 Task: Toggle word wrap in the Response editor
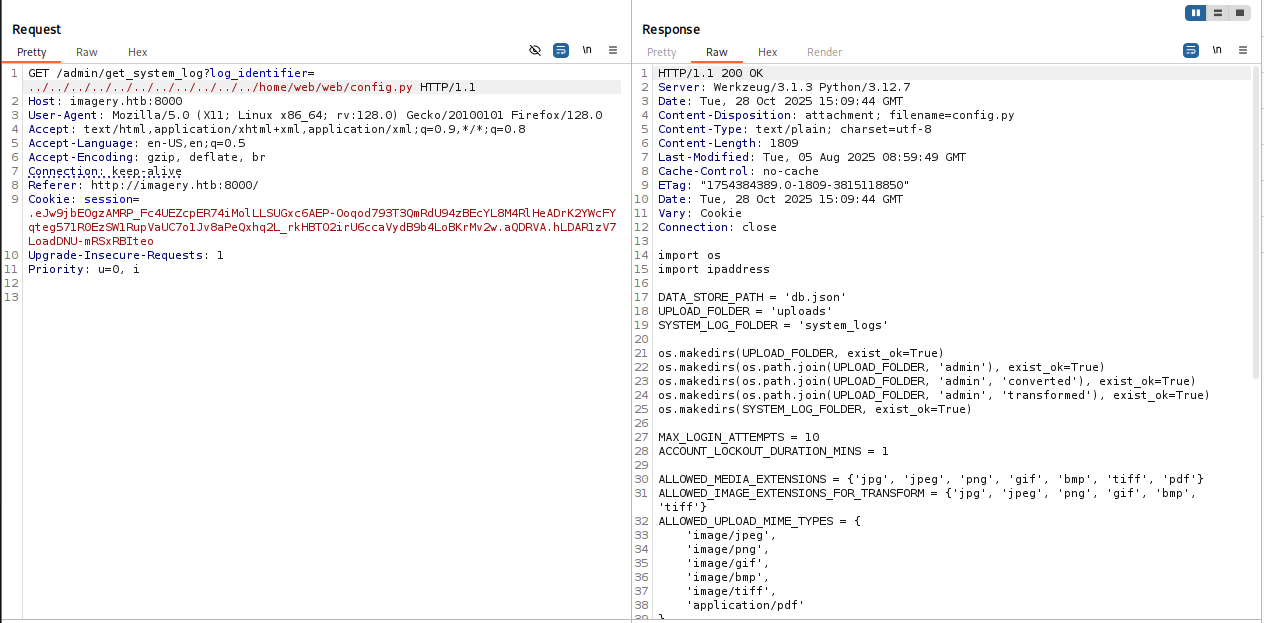[x=1190, y=49]
